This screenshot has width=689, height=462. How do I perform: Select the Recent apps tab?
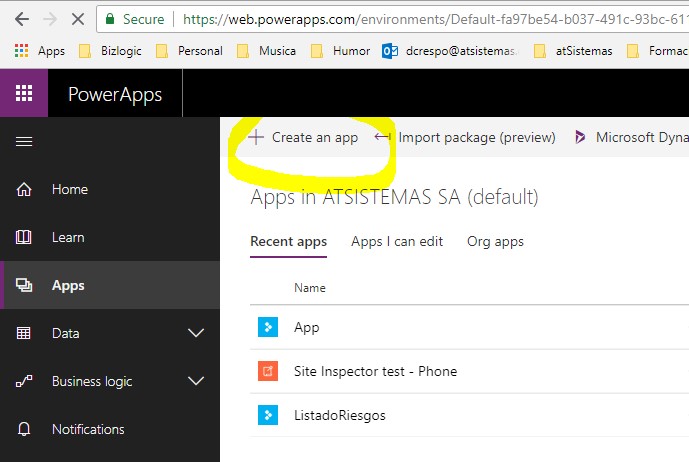click(288, 241)
